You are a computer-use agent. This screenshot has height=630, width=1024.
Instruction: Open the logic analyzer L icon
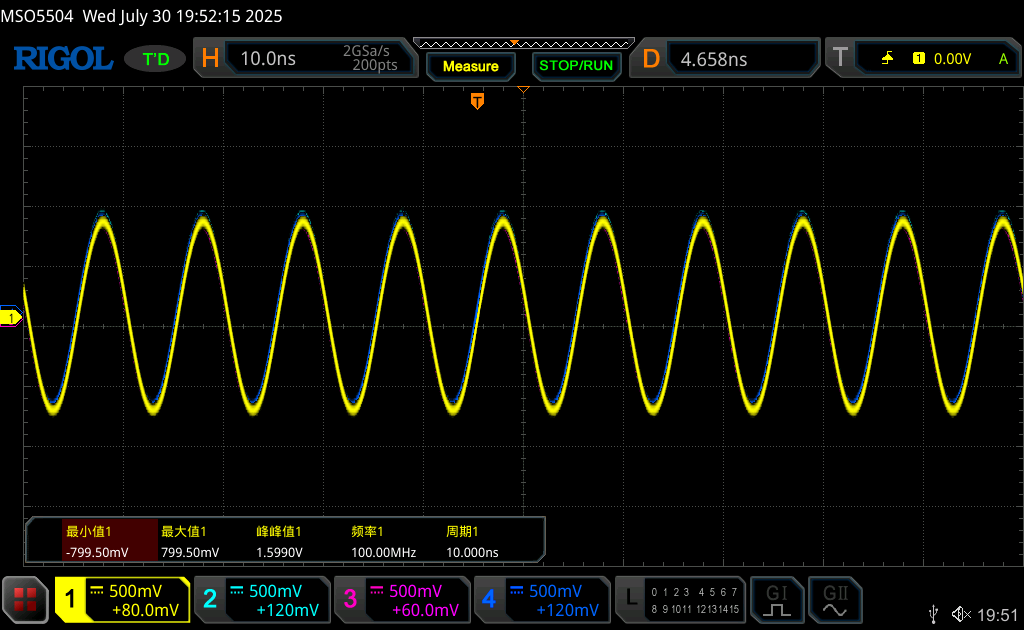(x=631, y=598)
